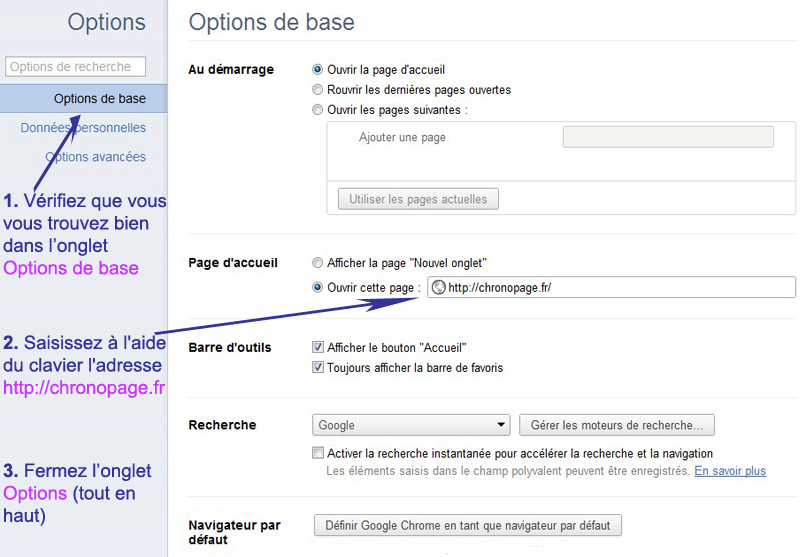Image resolution: width=806 pixels, height=557 pixels.
Task: Click the globe icon beside the homepage URL
Action: click(x=438, y=288)
